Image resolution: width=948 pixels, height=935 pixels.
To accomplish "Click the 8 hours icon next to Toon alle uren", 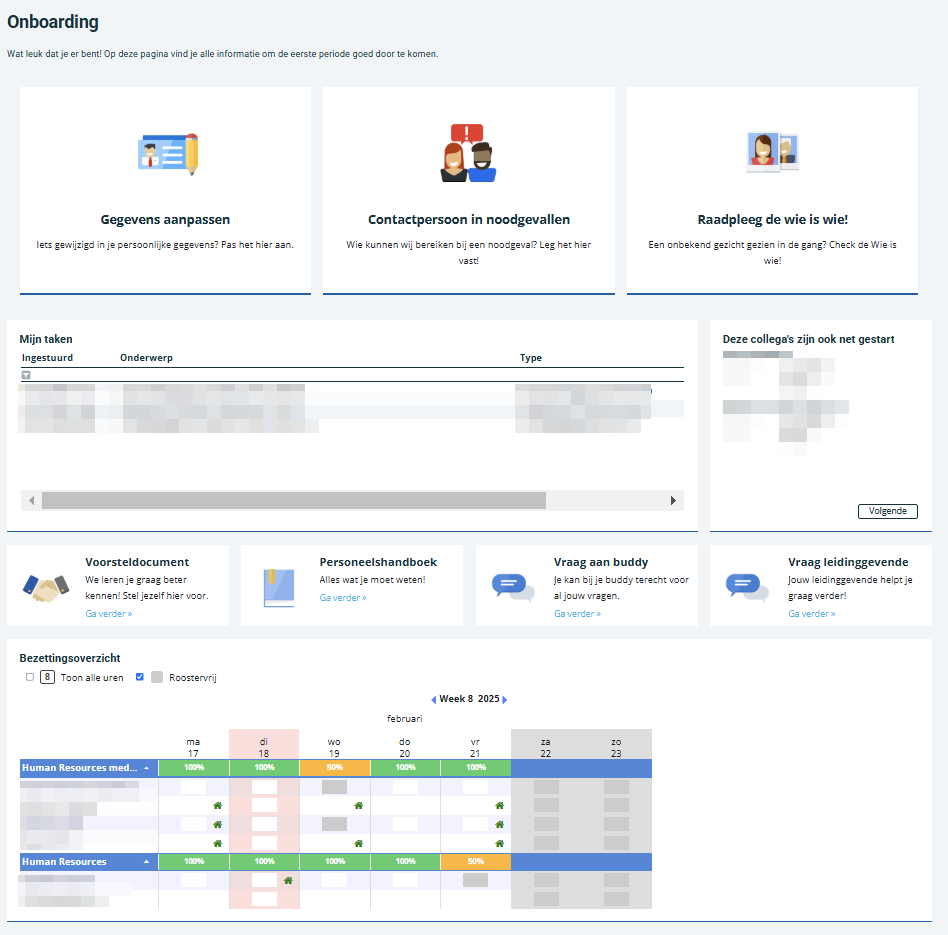I will click(x=47, y=677).
